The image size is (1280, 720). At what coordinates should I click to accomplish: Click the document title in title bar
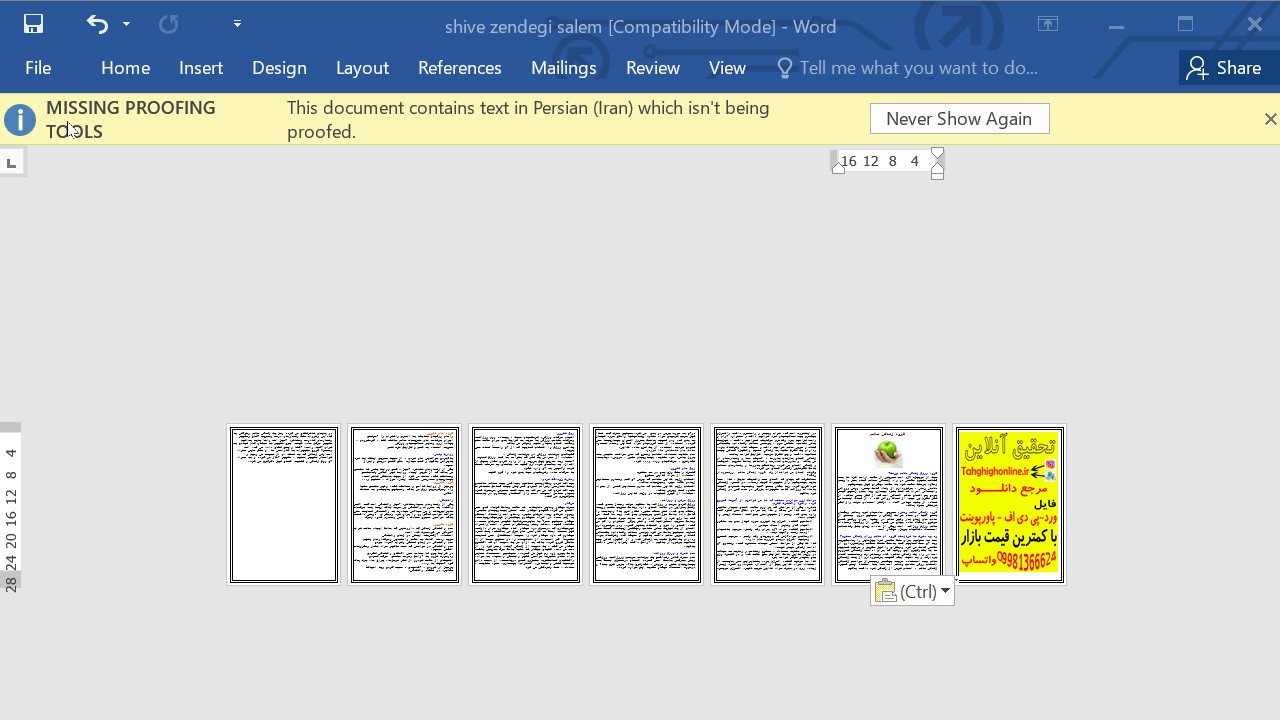[640, 27]
